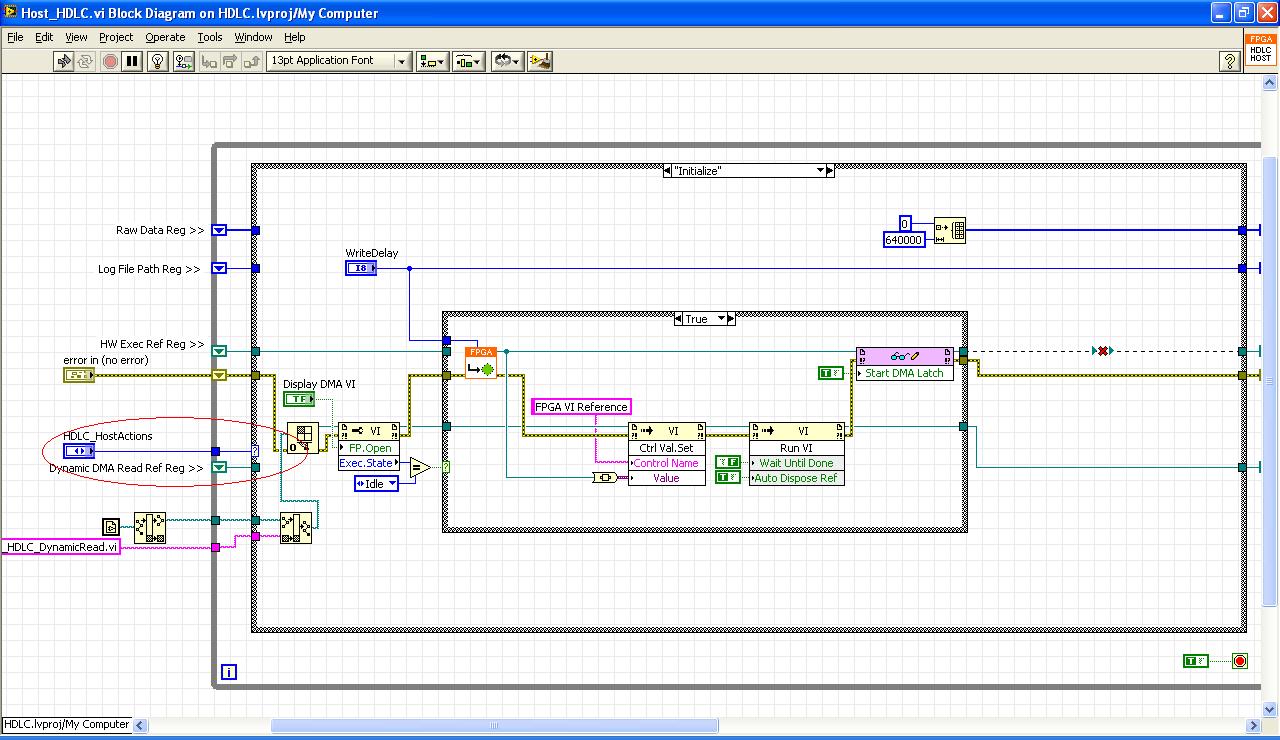Pause execution with the Pause button
Viewport: 1280px width, 740px height.
[x=132, y=61]
